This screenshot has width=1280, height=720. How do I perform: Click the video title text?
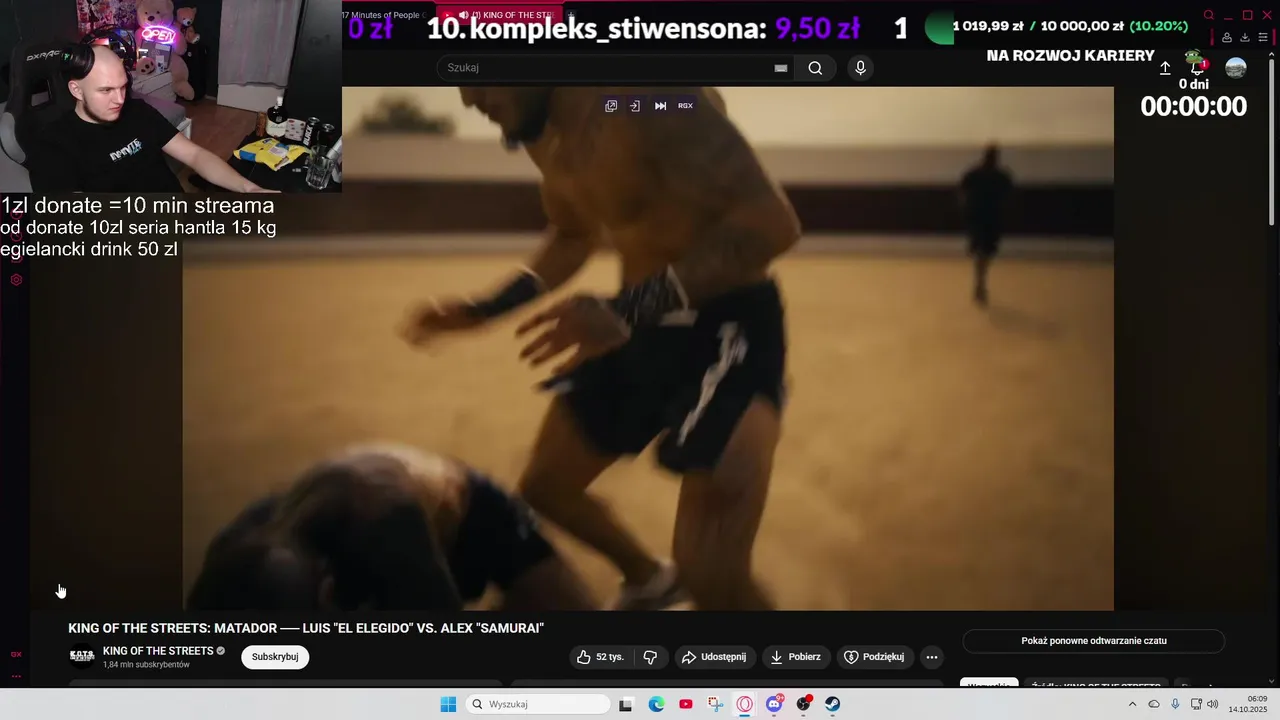tap(306, 628)
